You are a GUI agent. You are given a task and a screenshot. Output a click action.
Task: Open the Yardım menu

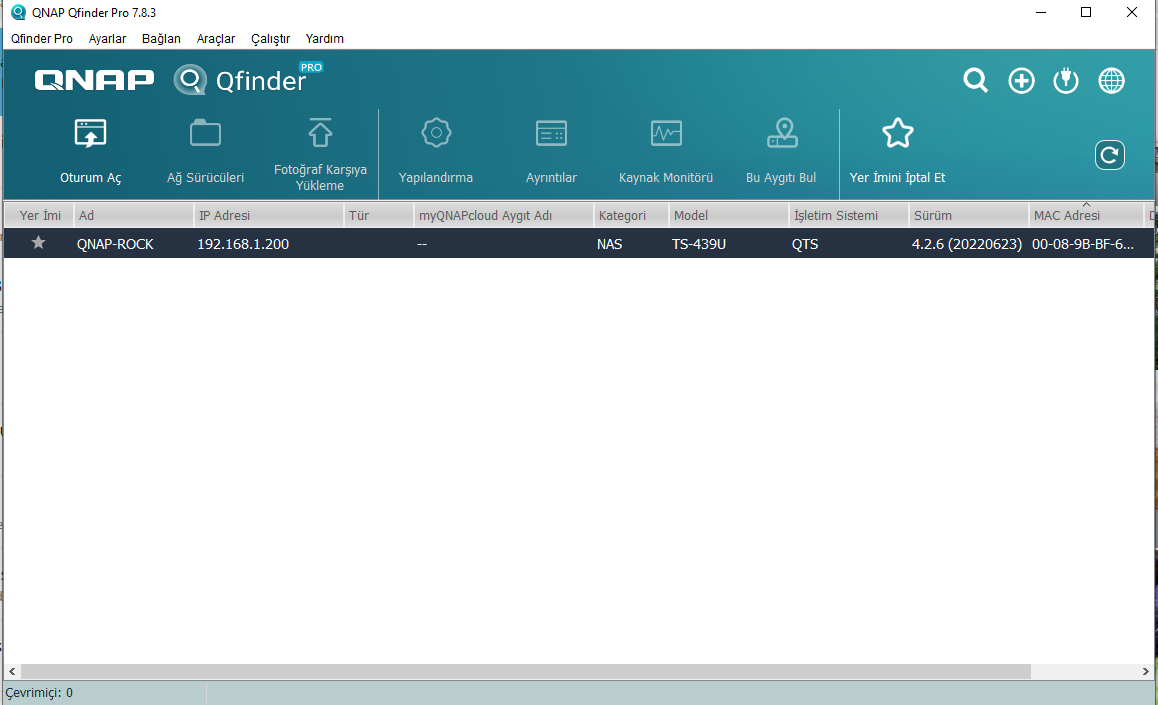pyautogui.click(x=323, y=38)
